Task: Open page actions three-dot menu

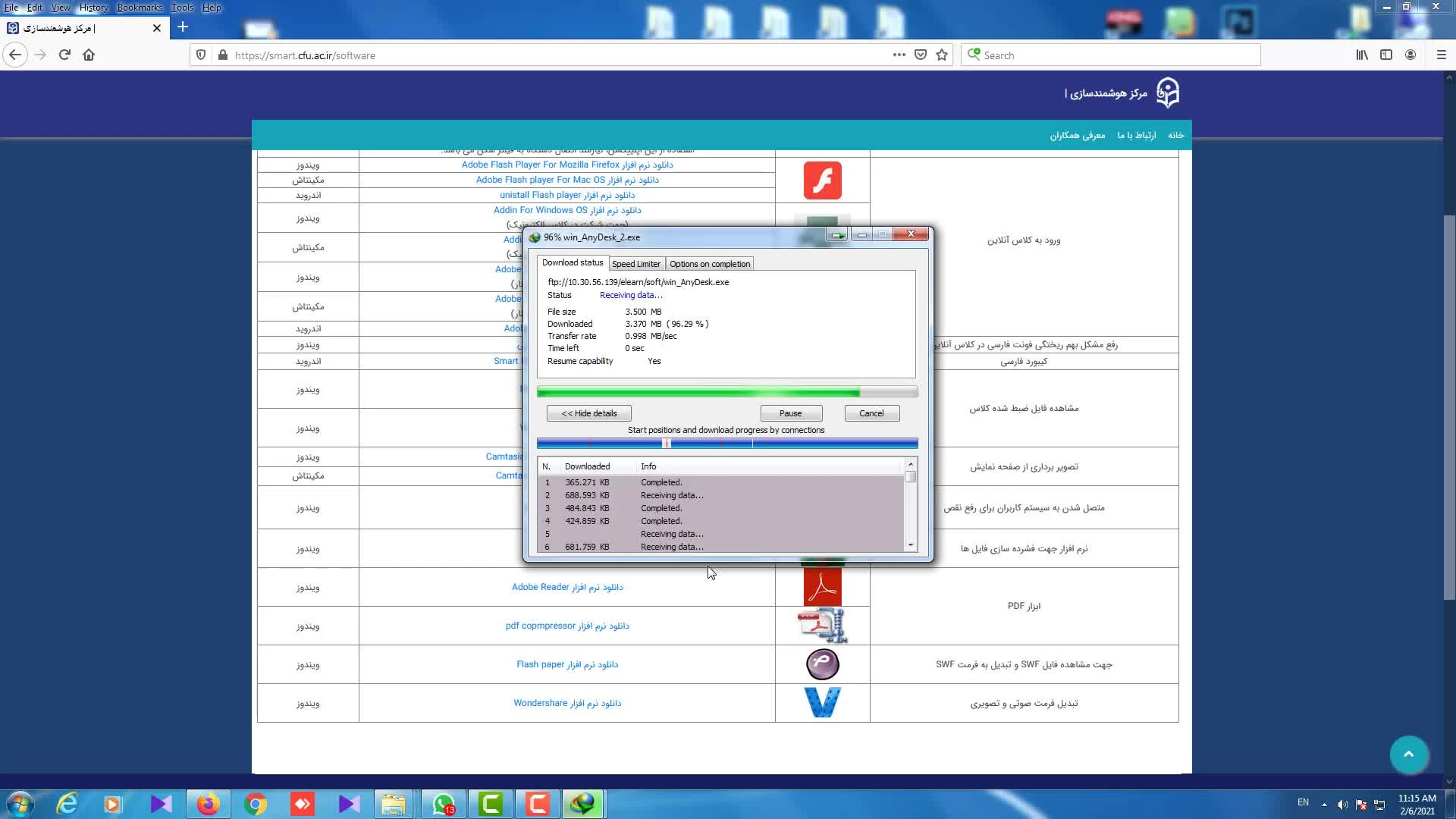Action: (x=899, y=55)
